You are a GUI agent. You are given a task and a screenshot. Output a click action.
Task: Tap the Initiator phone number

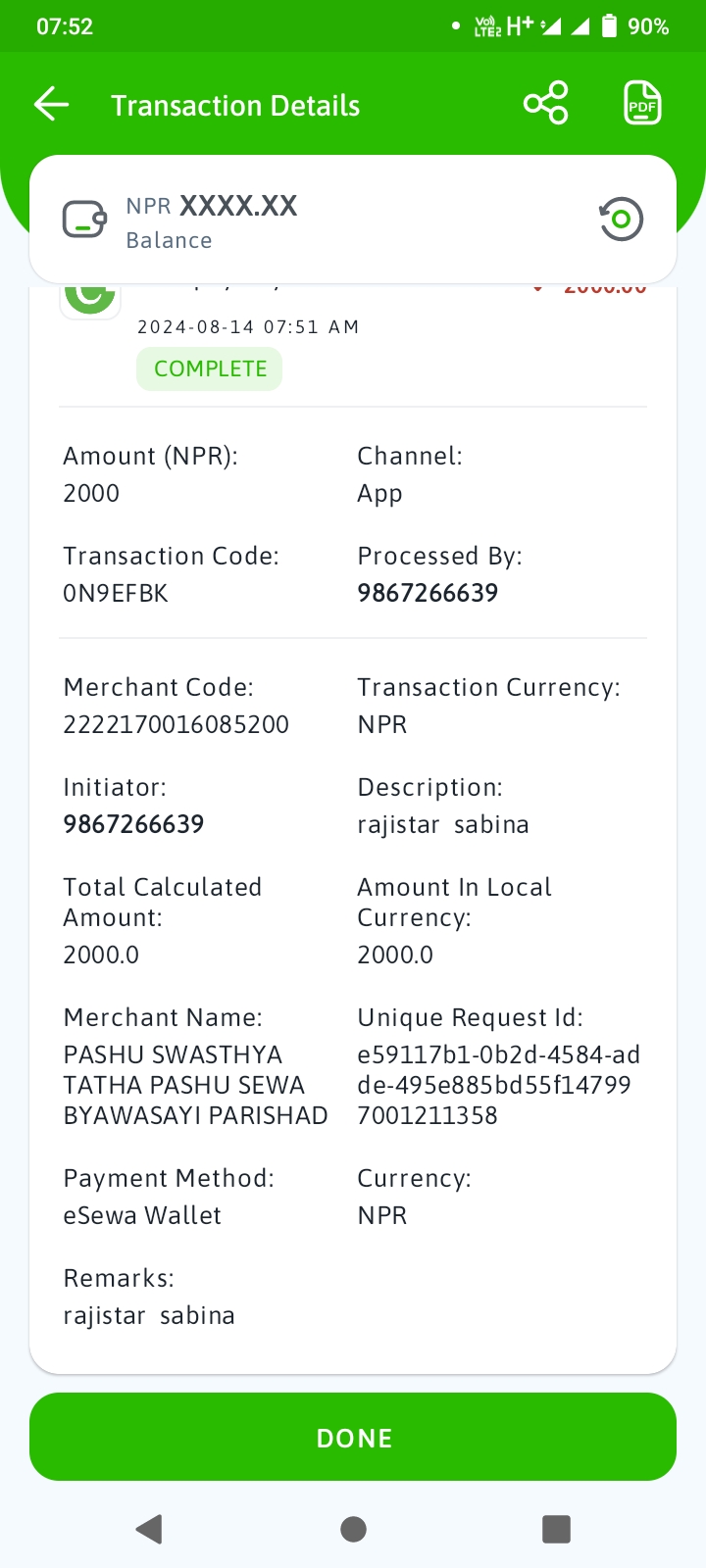pos(133,824)
